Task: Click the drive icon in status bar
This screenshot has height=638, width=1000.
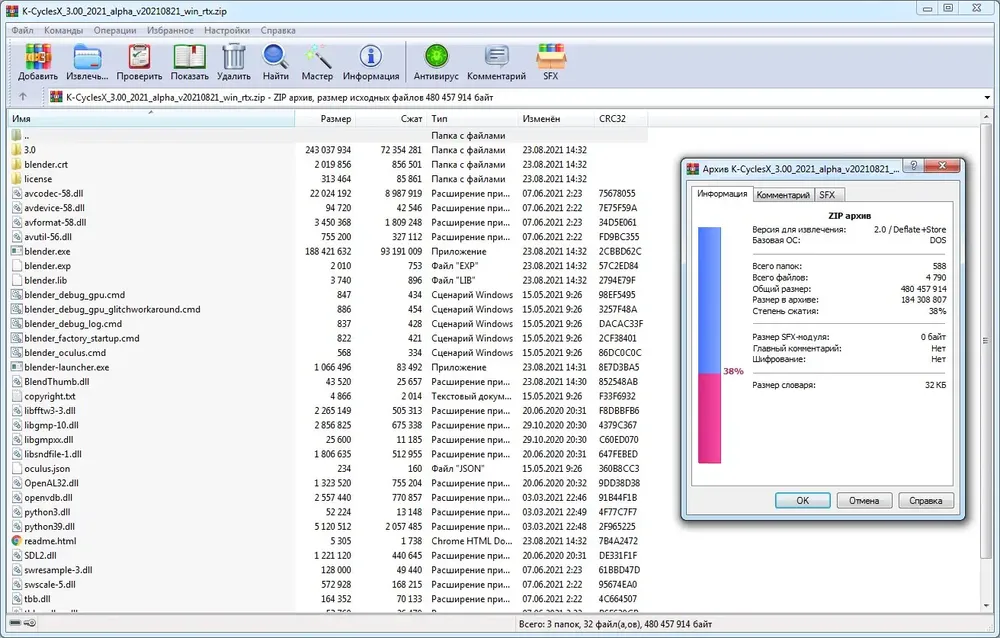Action: (15, 623)
